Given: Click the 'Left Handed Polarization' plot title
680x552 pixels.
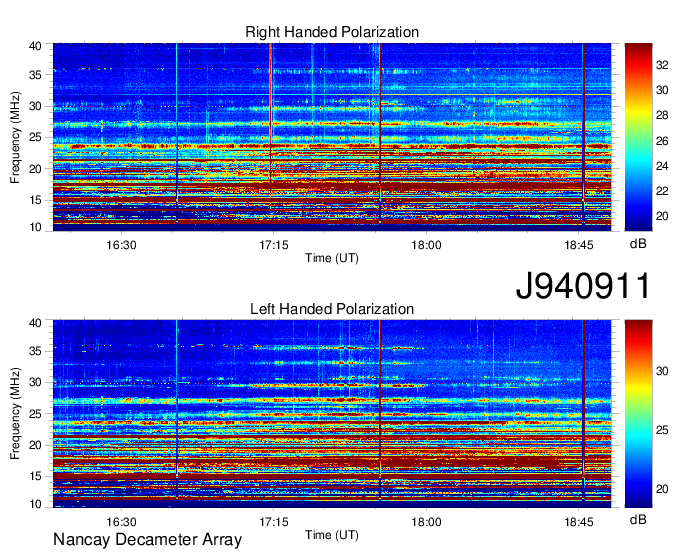Looking at the screenshot, I should tap(332, 309).
